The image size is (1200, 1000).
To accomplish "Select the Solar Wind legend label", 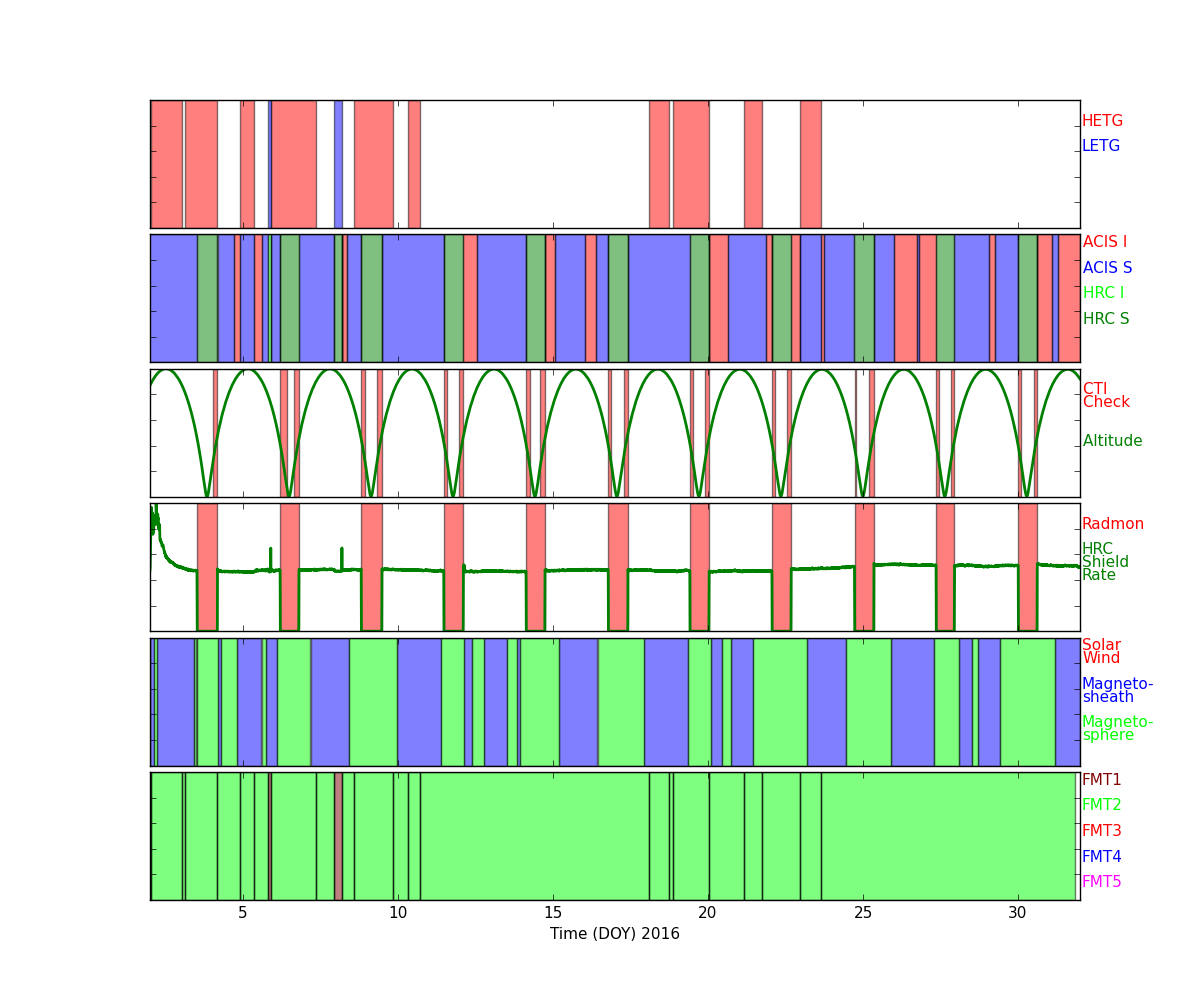I will [x=1101, y=652].
